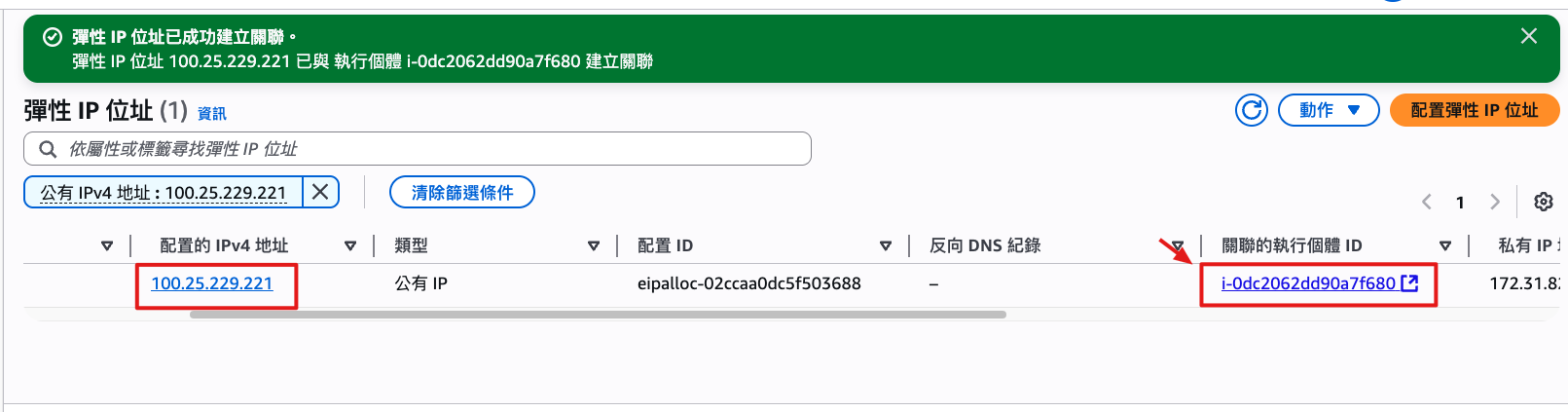Sort by 配置 ID column arrow
Screen dimensions: 1568x412
click(886, 246)
